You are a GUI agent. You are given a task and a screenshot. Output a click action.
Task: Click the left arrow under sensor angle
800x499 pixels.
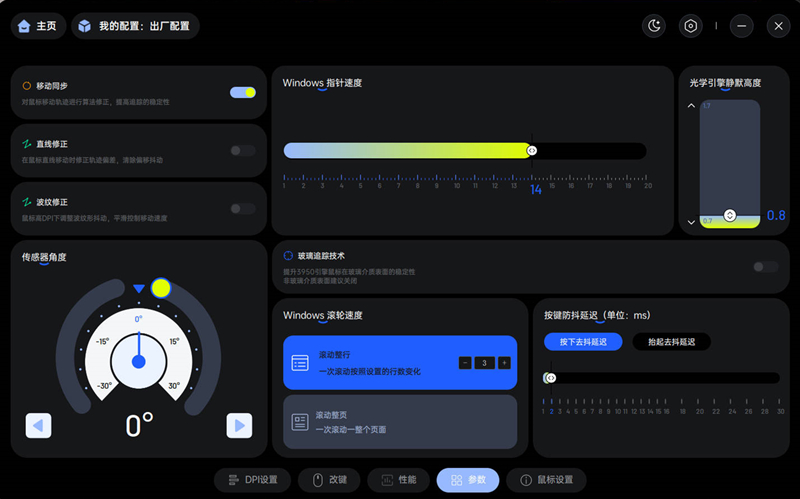click(38, 425)
